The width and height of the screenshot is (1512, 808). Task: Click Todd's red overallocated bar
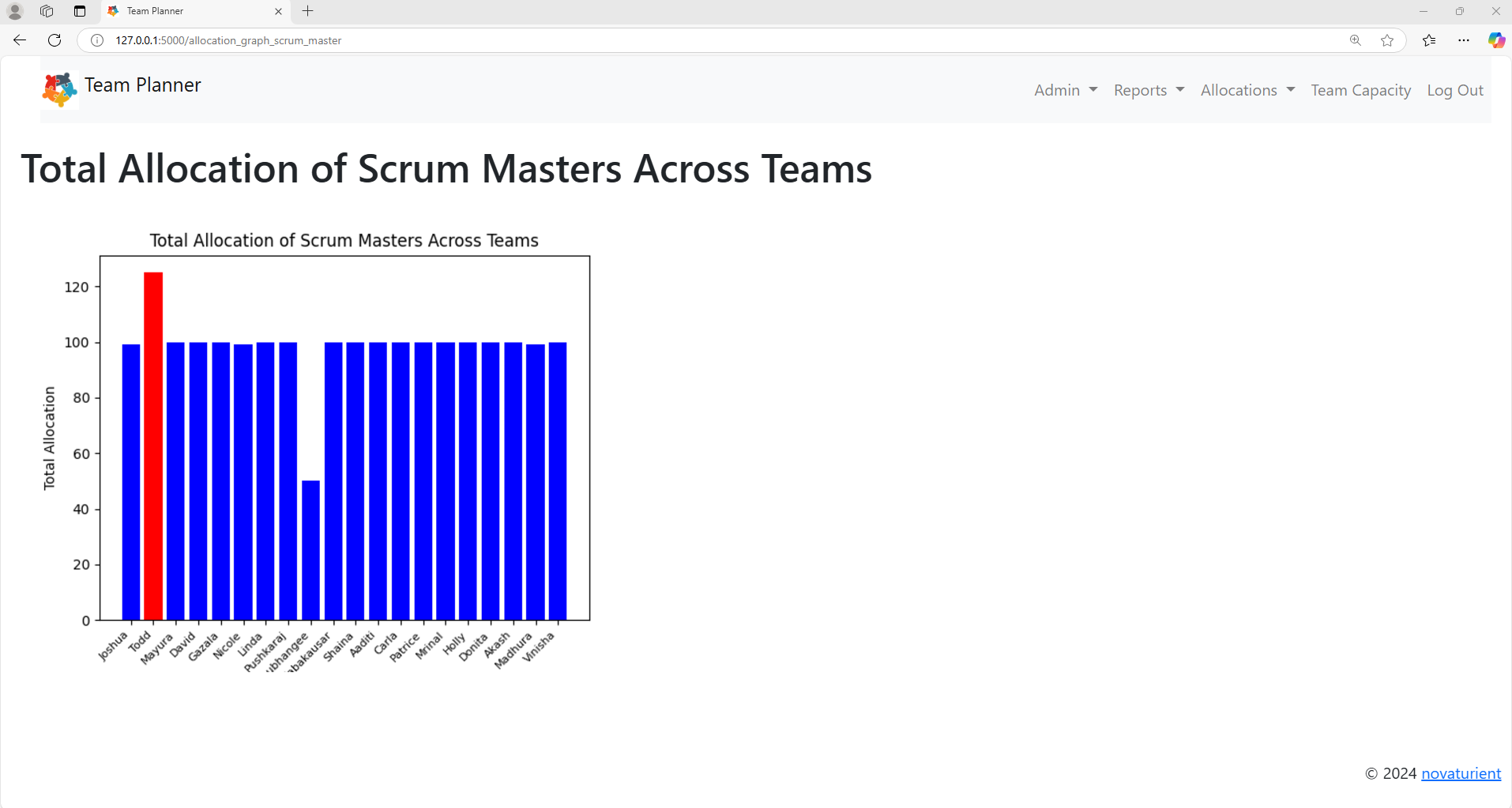point(153,446)
